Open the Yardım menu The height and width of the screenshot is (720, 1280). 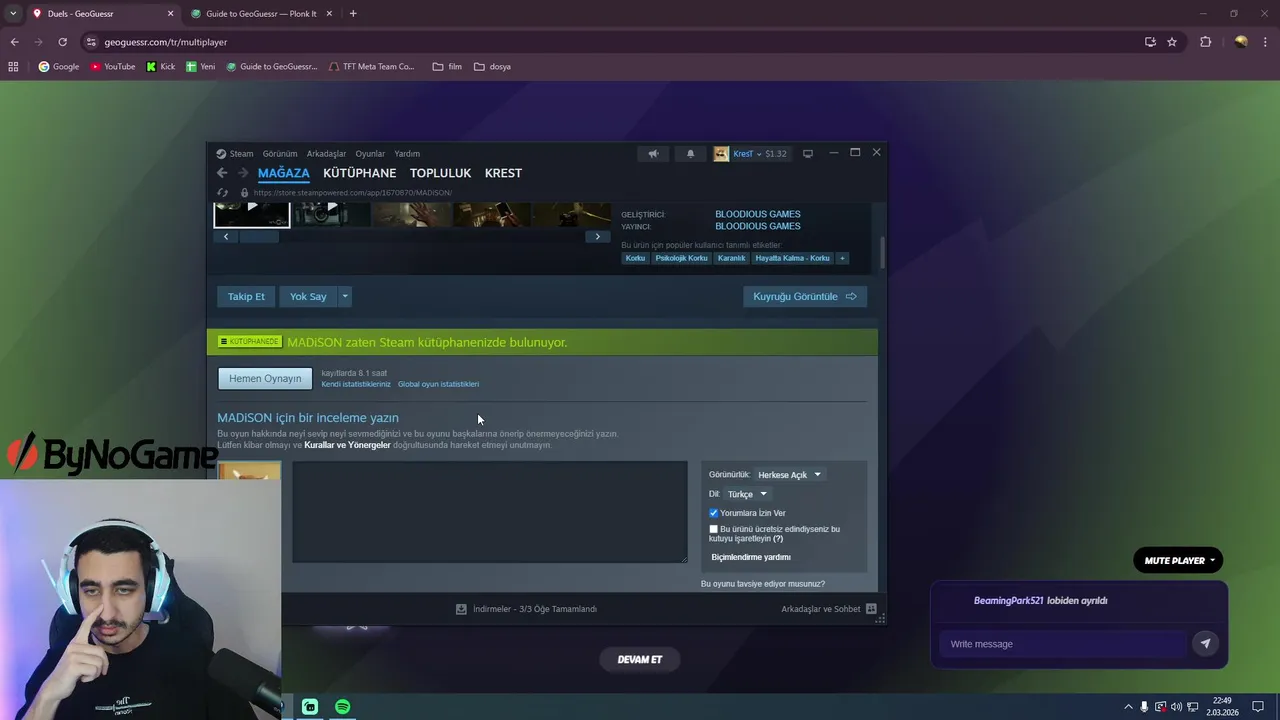click(x=407, y=154)
